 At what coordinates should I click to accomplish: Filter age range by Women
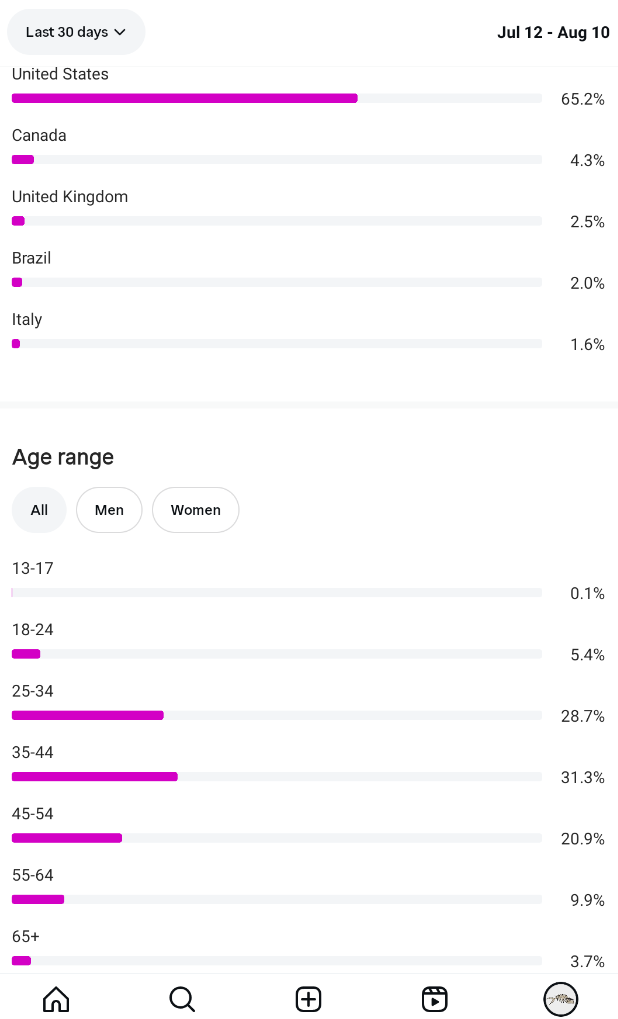[195, 510]
